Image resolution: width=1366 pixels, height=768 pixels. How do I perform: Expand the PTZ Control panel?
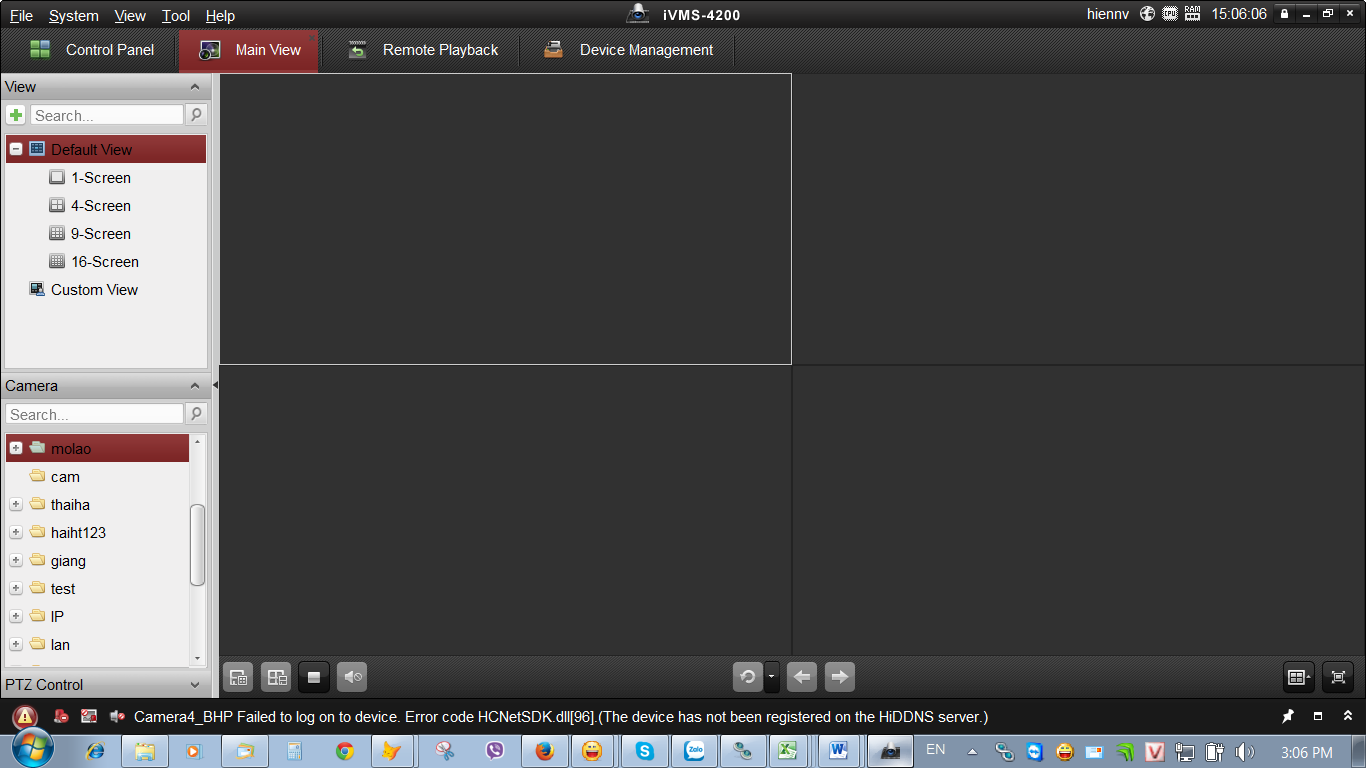195,685
